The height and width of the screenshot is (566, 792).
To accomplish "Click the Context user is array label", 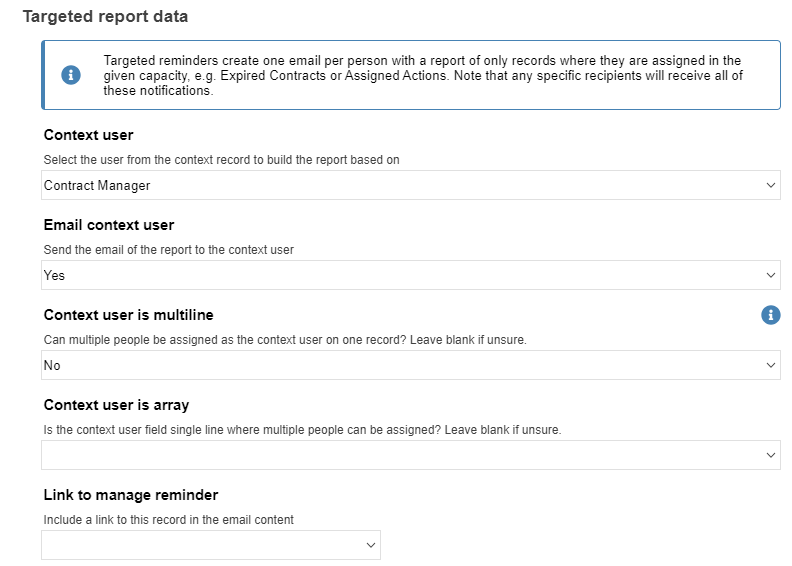I will pyautogui.click(x=116, y=405).
